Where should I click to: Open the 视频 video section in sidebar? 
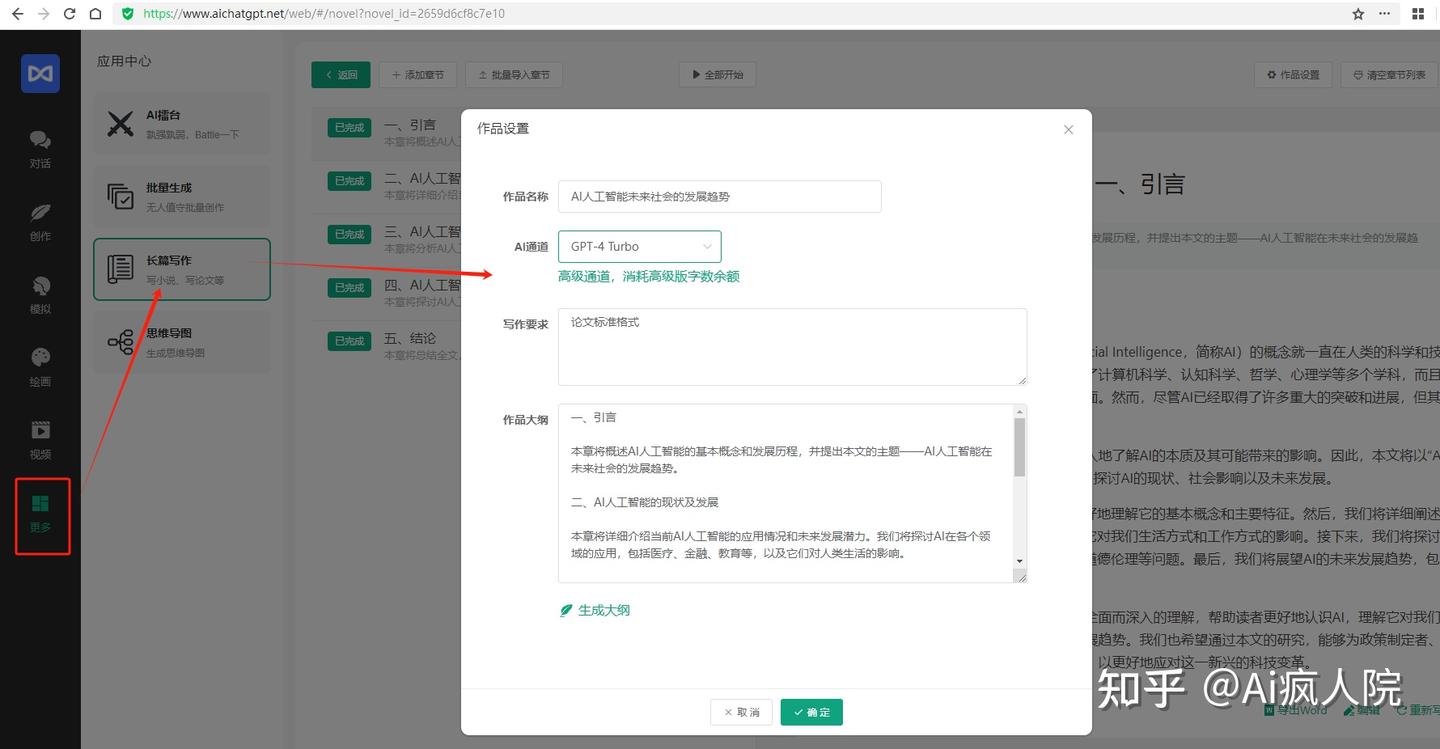[x=40, y=441]
